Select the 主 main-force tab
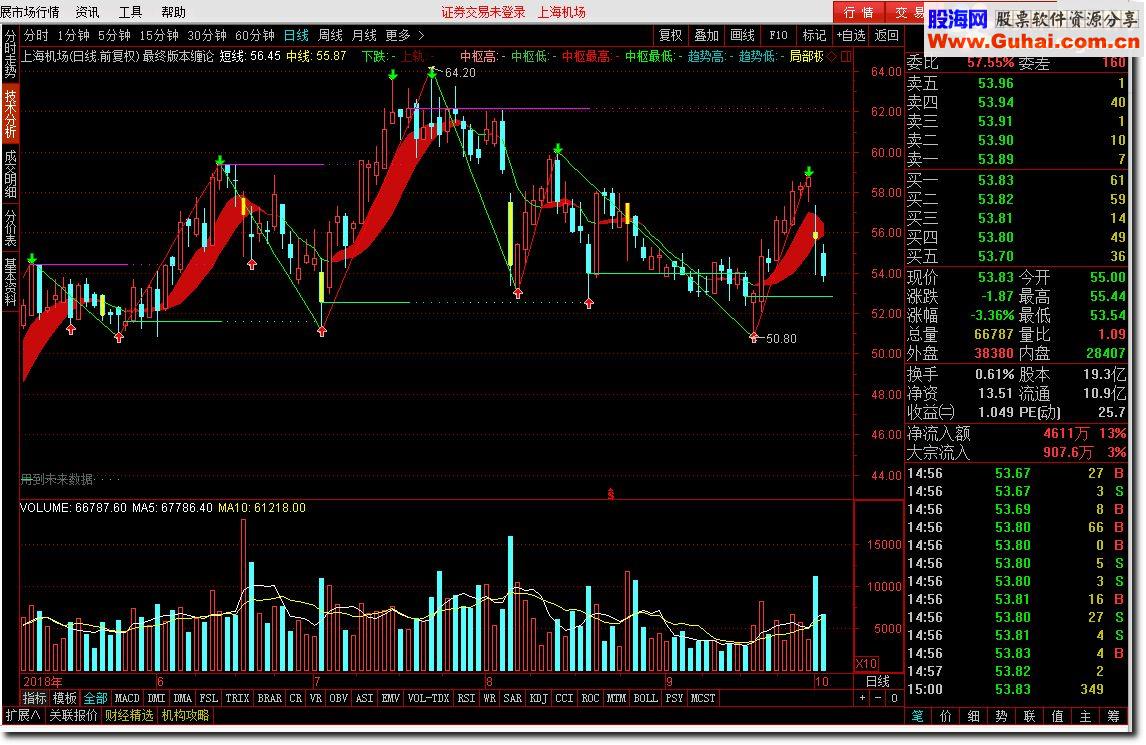Viewport: 1146px width, 745px height. click(x=1085, y=716)
